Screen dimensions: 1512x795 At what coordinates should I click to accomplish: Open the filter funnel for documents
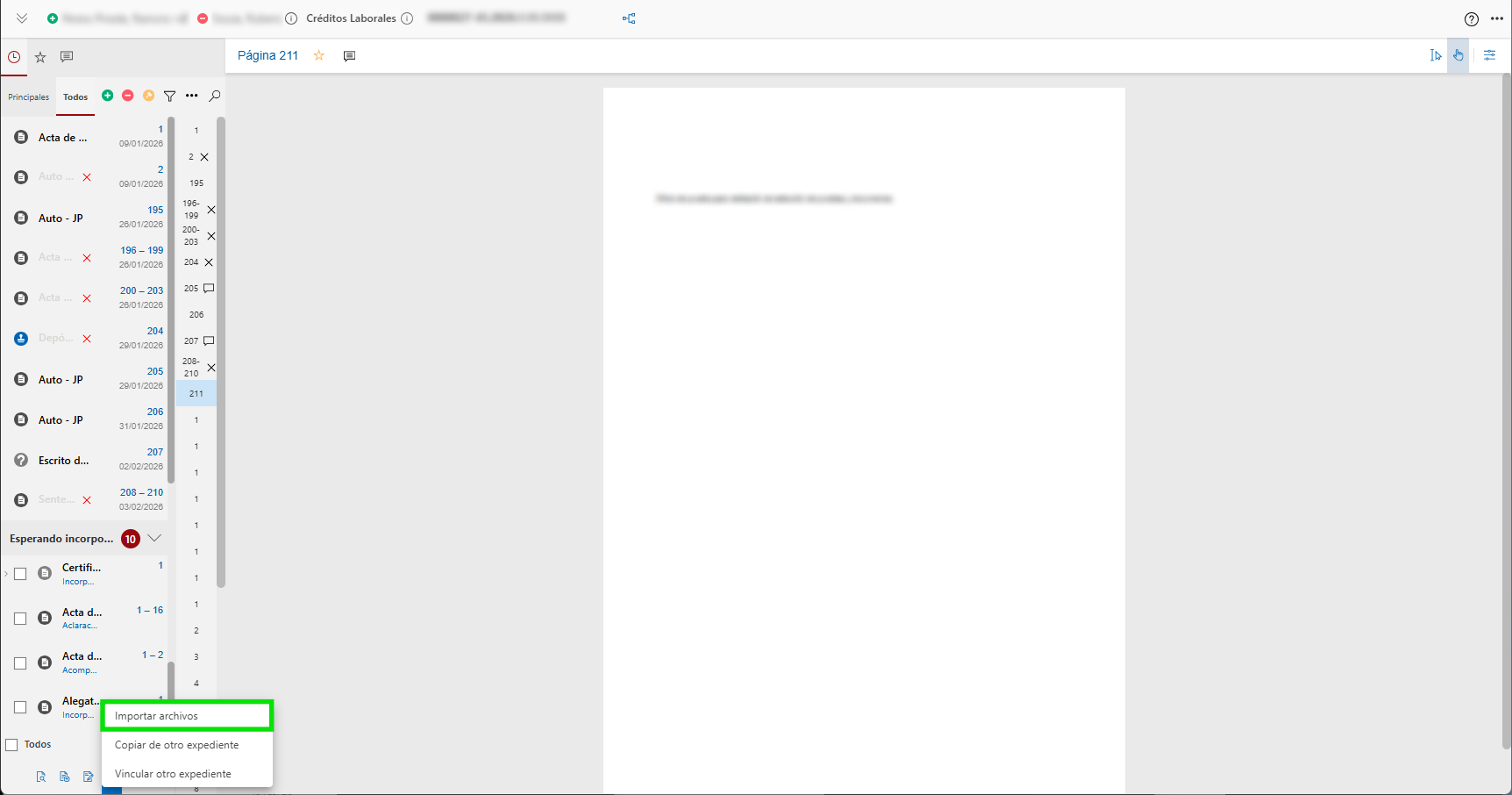170,97
